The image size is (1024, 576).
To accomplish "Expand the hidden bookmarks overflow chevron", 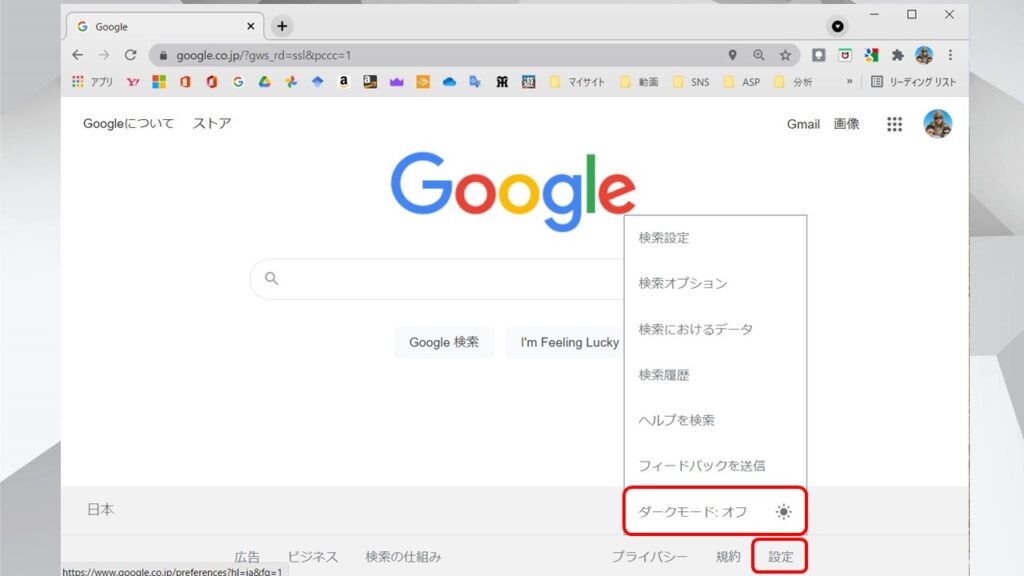I will 849,82.
